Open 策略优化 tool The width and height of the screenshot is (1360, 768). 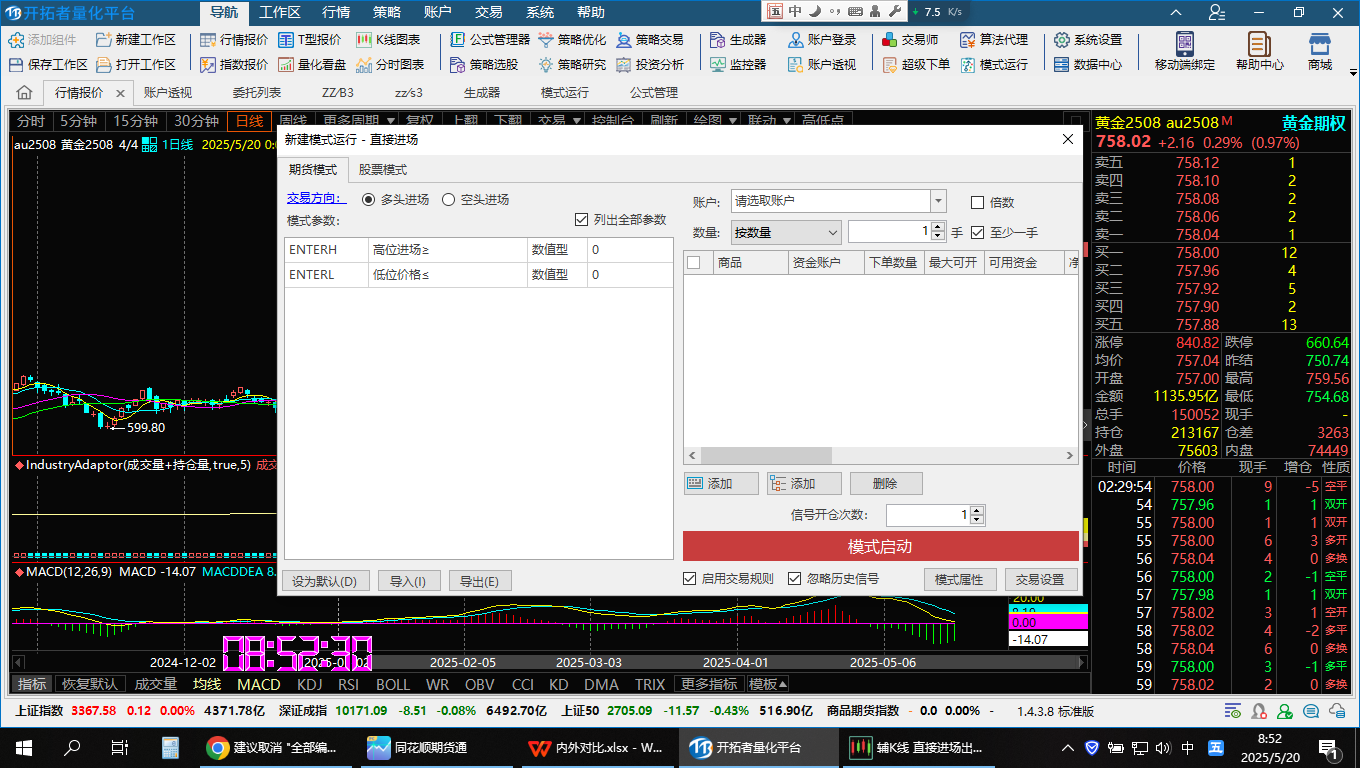[571, 40]
